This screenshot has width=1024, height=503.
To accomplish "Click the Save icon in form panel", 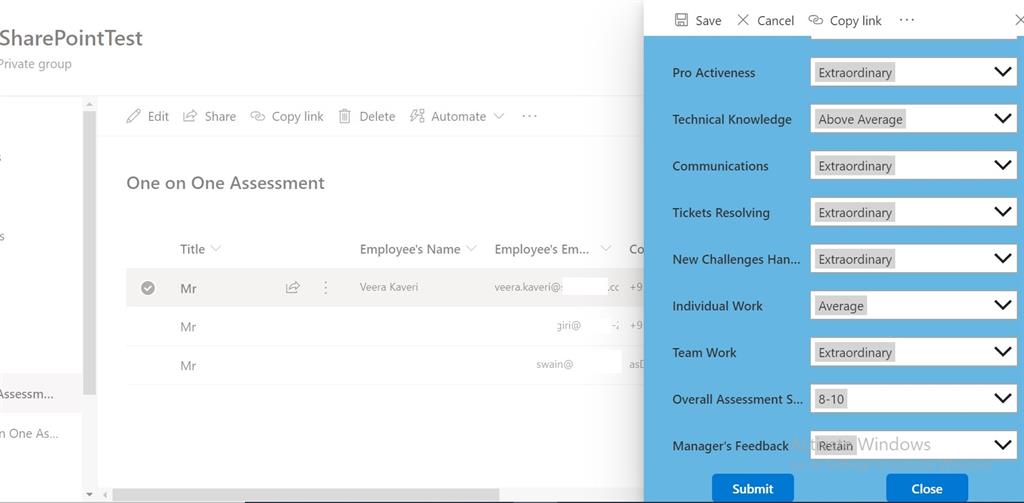I will [x=681, y=20].
